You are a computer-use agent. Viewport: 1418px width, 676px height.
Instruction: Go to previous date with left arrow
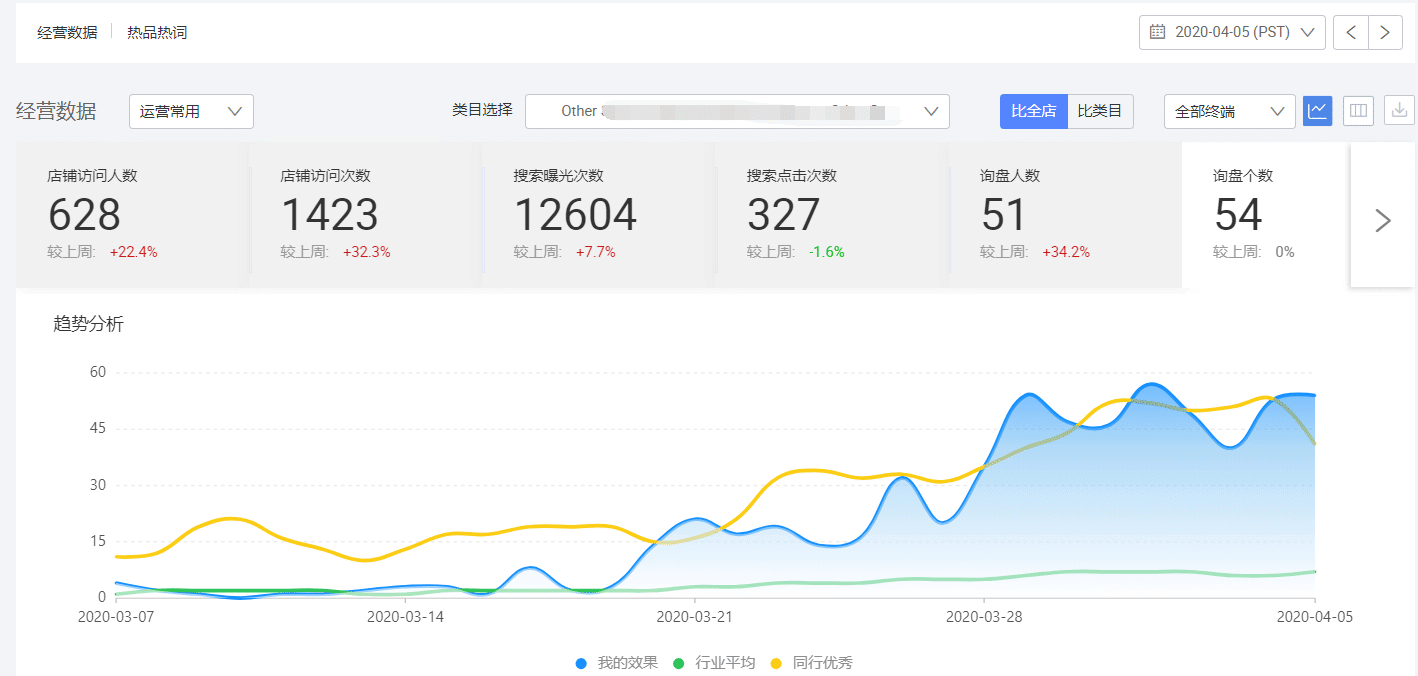[x=1351, y=32]
